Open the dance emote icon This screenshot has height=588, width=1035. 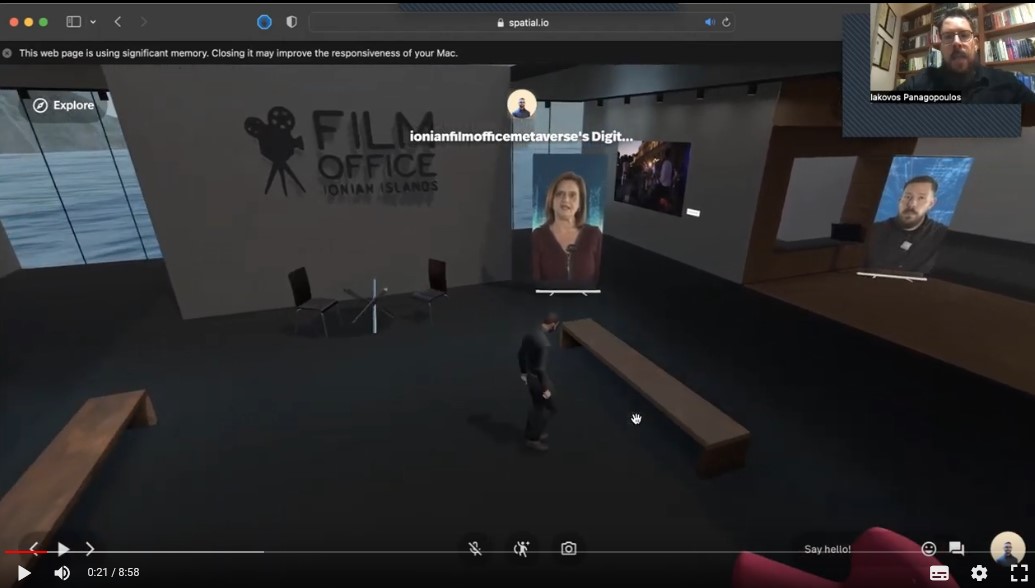click(x=521, y=548)
